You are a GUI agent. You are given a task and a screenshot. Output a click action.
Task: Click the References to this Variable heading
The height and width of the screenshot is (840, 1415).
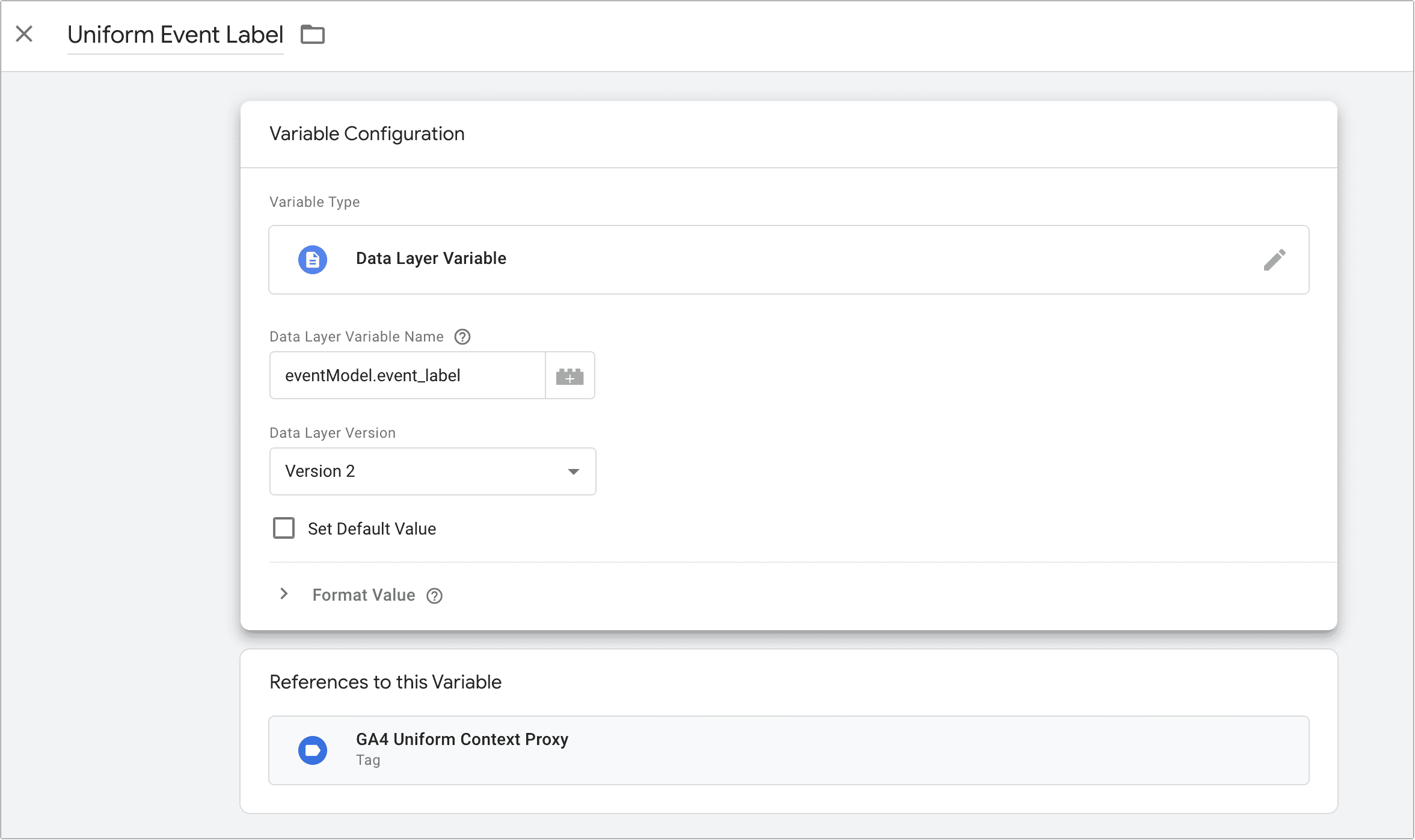[x=385, y=682]
